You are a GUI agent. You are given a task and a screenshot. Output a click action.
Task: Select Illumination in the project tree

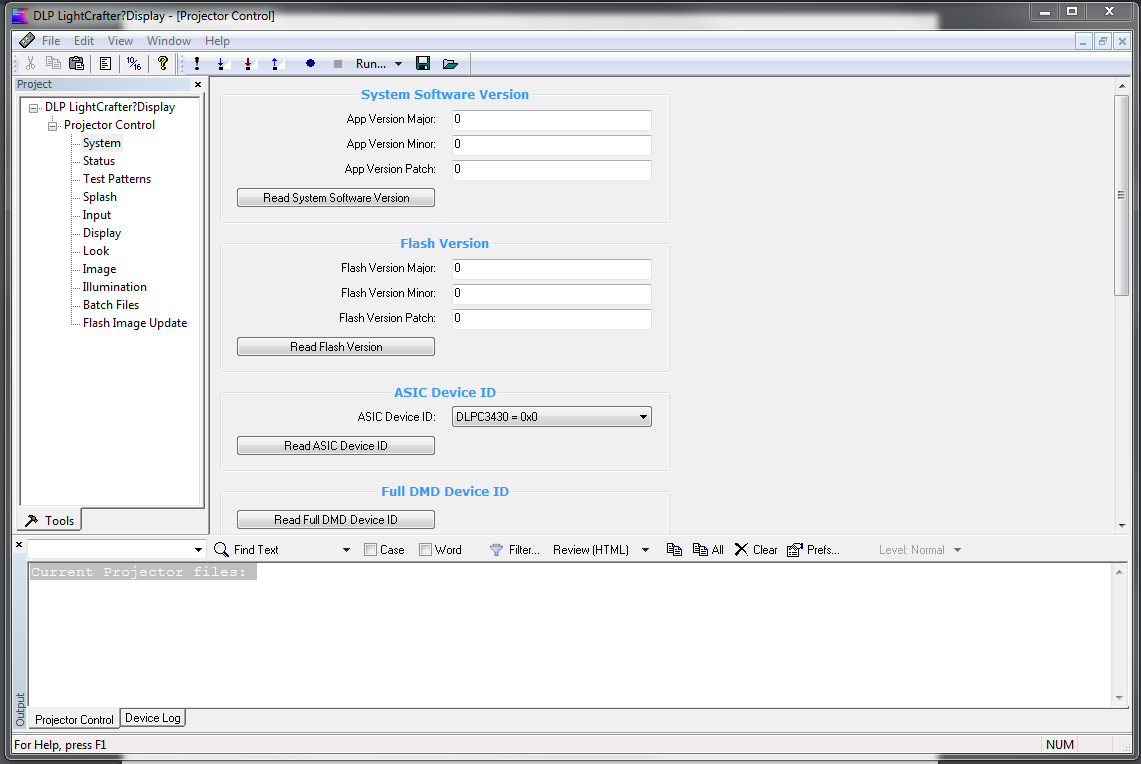[x=114, y=287]
